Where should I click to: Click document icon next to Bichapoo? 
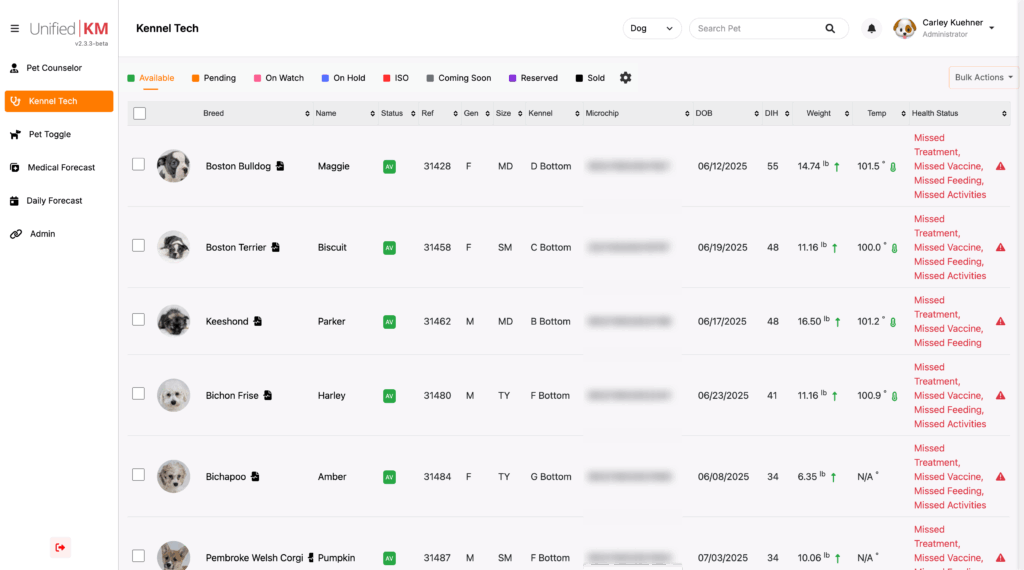pos(255,477)
